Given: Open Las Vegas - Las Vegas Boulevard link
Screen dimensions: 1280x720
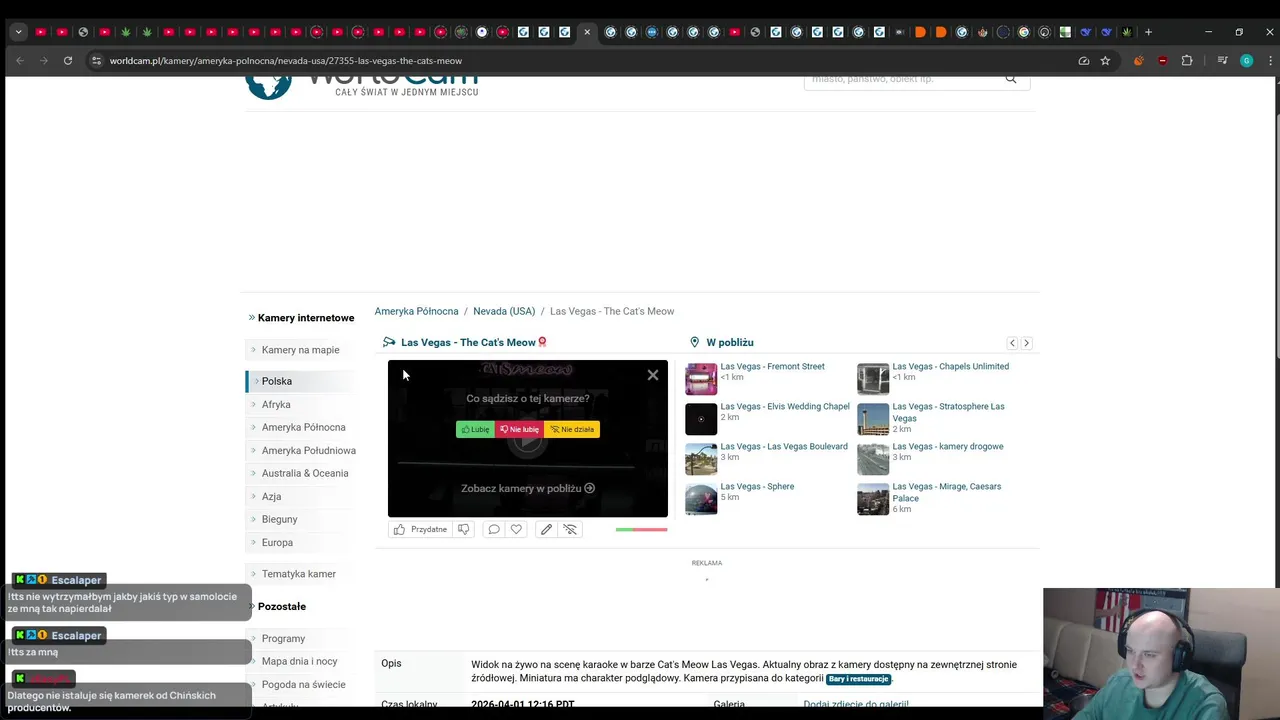Looking at the screenshot, I should coord(784,447).
